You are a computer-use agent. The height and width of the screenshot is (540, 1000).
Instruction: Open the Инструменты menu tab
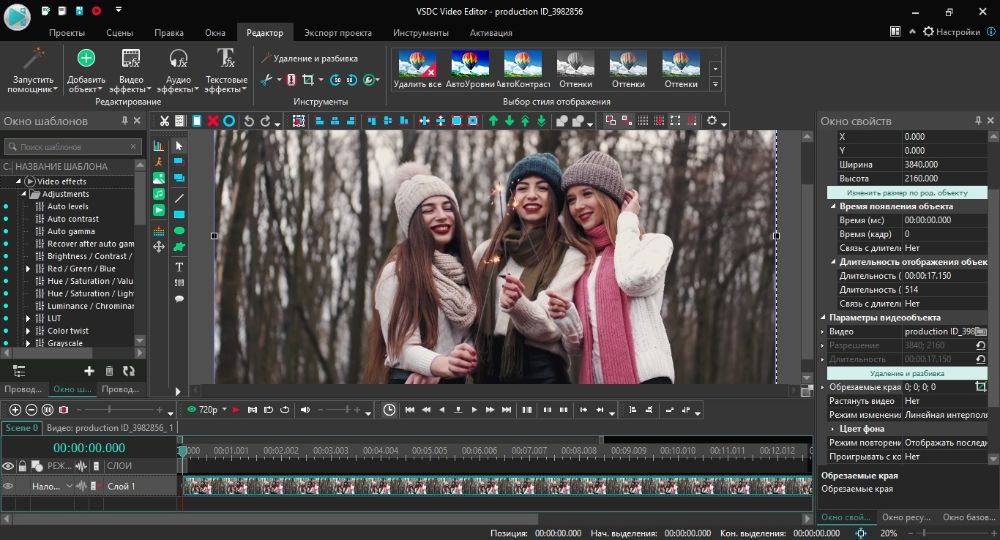420,33
